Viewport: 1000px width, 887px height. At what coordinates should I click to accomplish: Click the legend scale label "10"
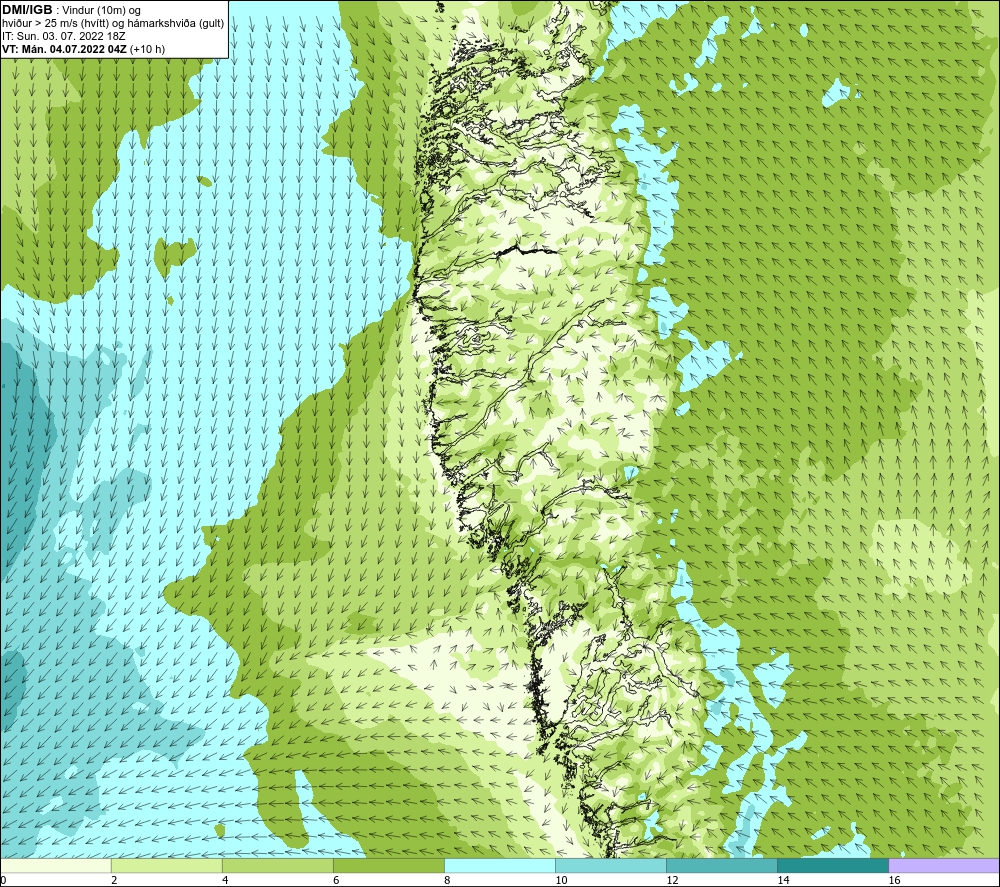click(x=561, y=881)
